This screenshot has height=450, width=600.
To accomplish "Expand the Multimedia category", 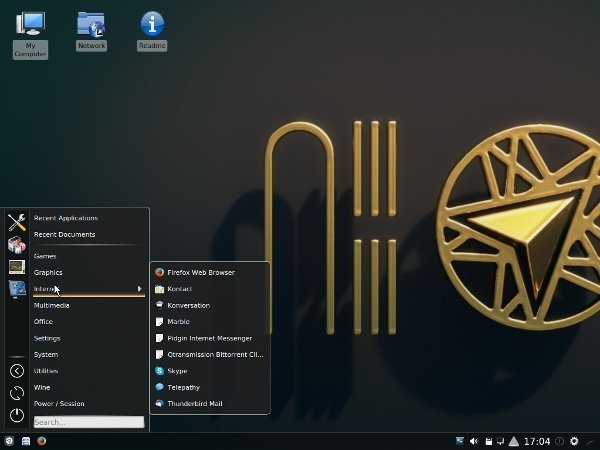I will tap(51, 305).
